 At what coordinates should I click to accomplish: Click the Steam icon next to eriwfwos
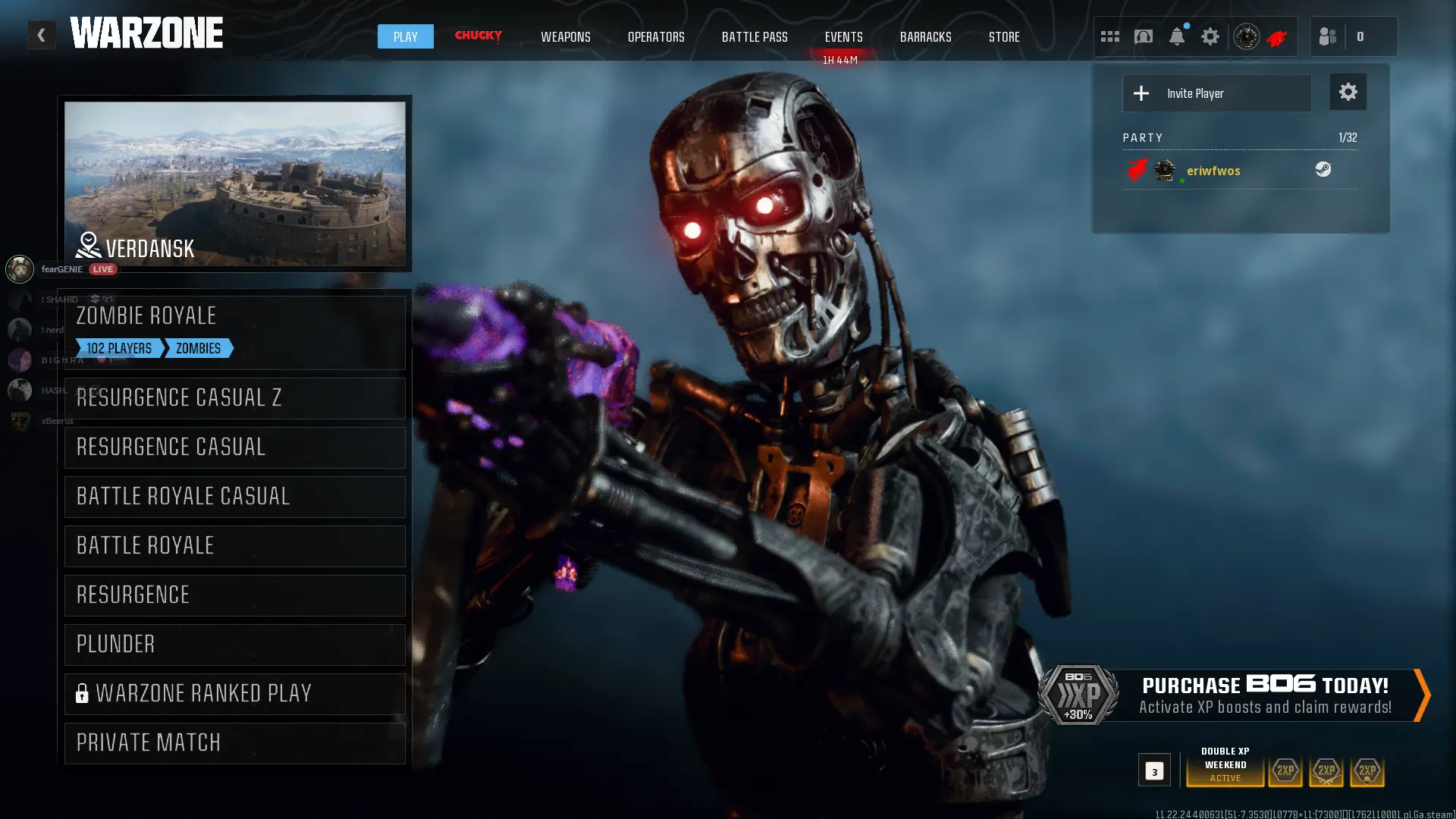pos(1323,170)
